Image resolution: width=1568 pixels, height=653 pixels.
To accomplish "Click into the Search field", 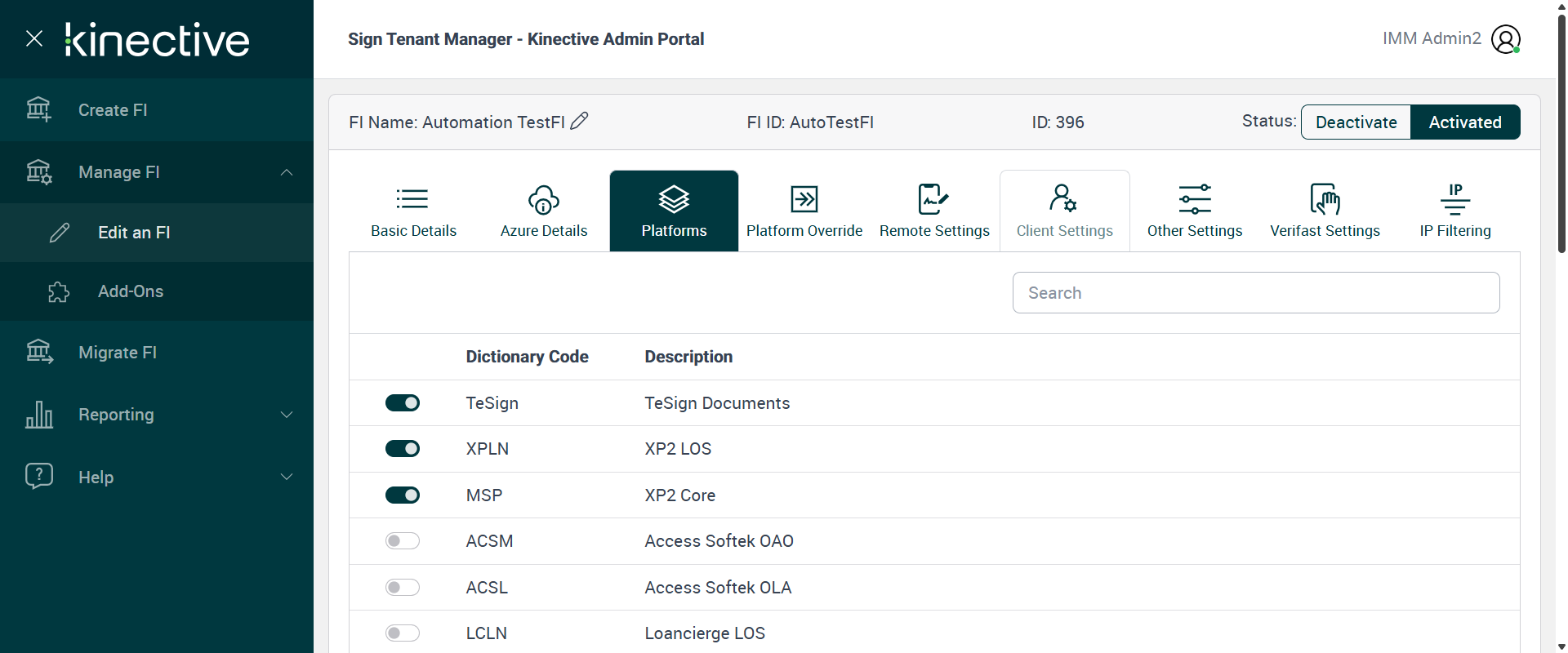I will pos(1255,293).
